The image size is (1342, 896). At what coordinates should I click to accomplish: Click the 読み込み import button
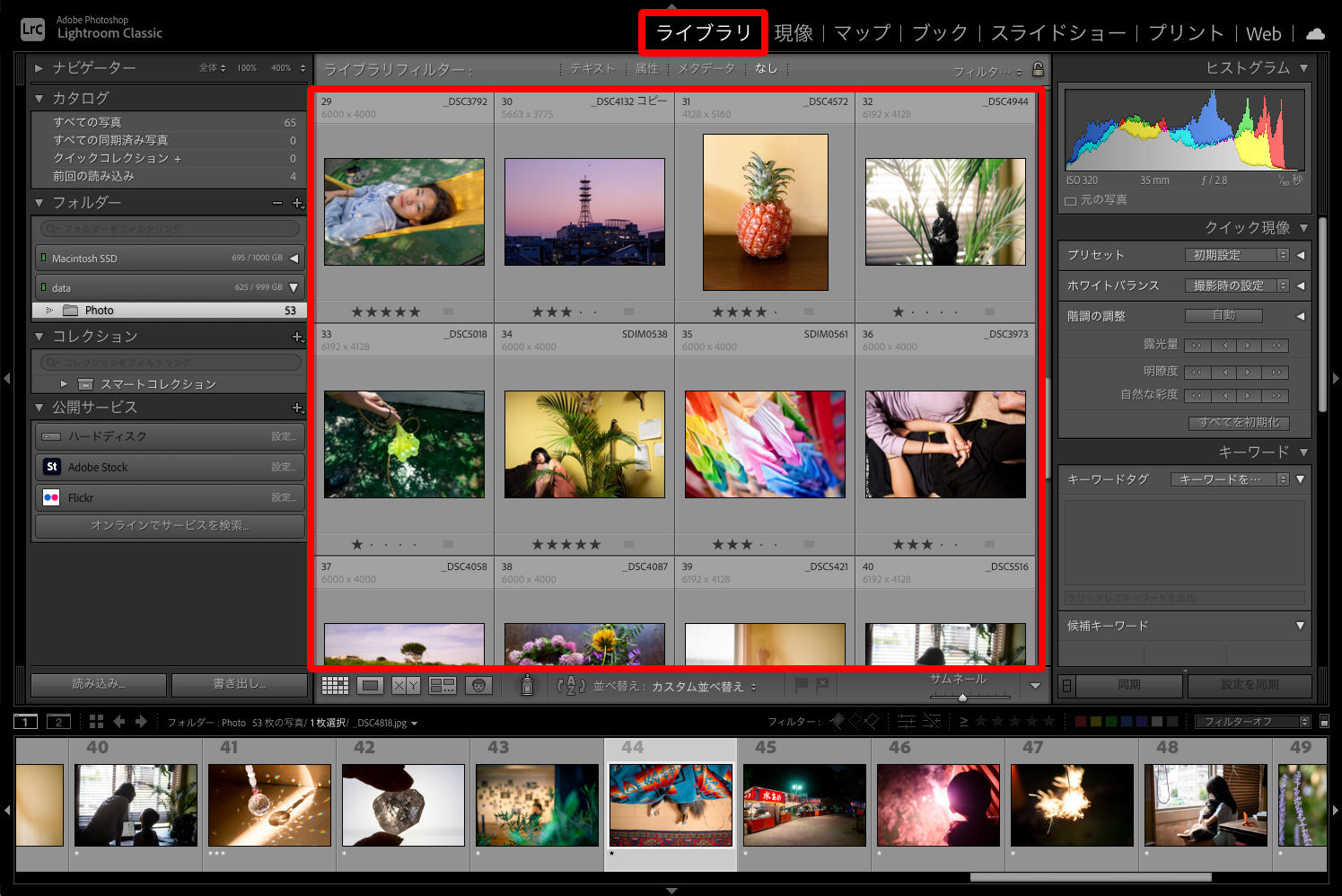click(99, 684)
